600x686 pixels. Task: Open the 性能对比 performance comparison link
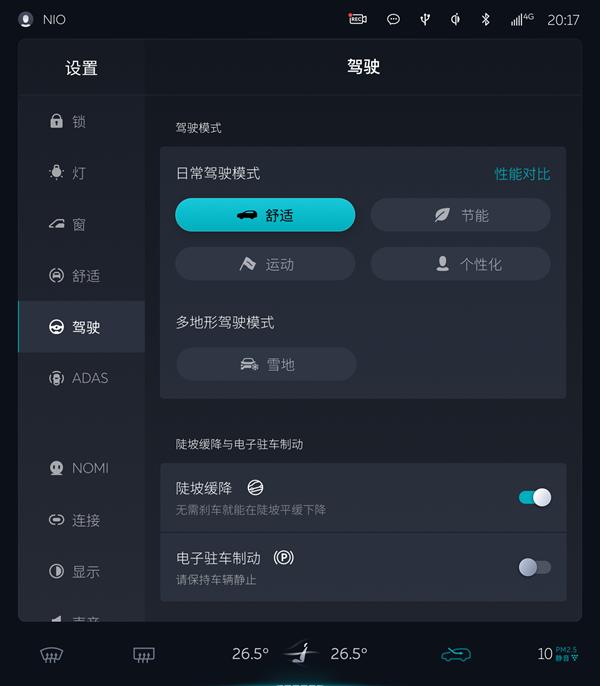[x=522, y=174]
